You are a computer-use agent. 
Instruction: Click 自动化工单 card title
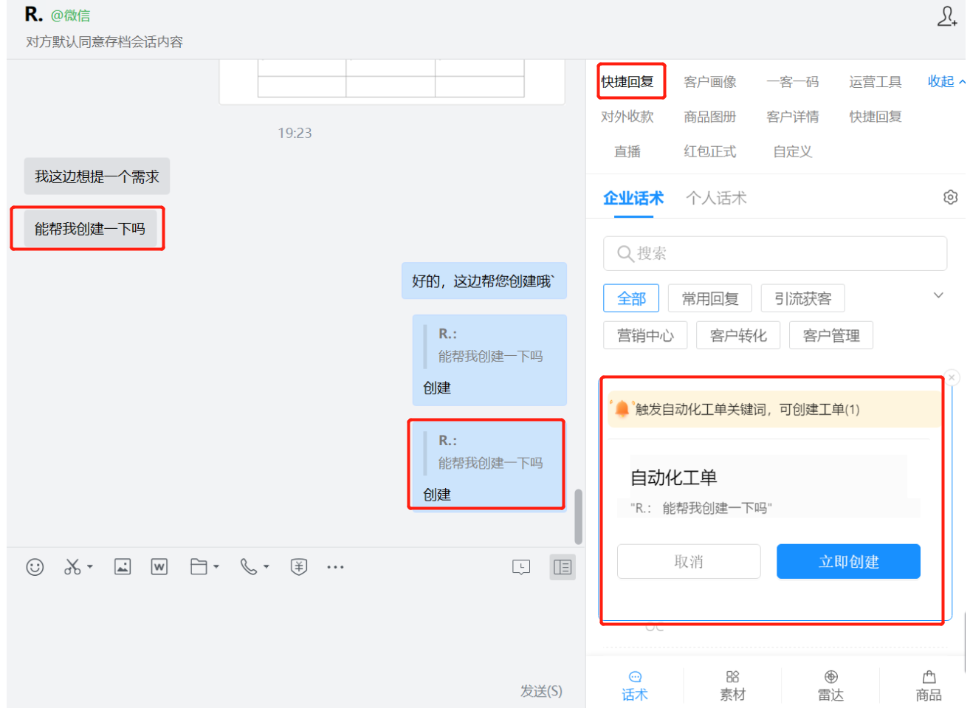click(x=674, y=477)
